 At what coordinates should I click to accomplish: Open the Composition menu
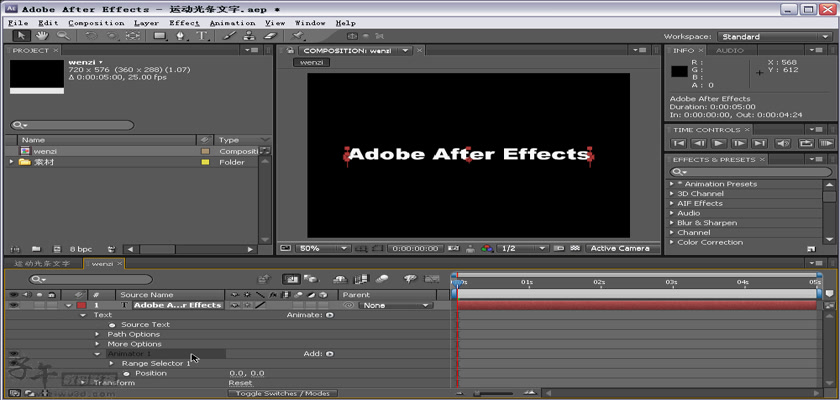96,23
